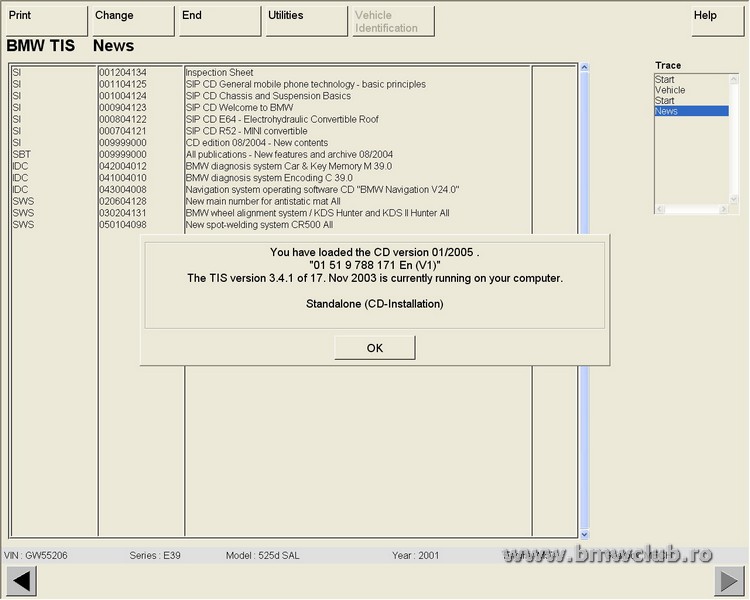The width and height of the screenshot is (750, 600).
Task: Open SIP CD Welcome to BMW item
Action: coord(239,108)
